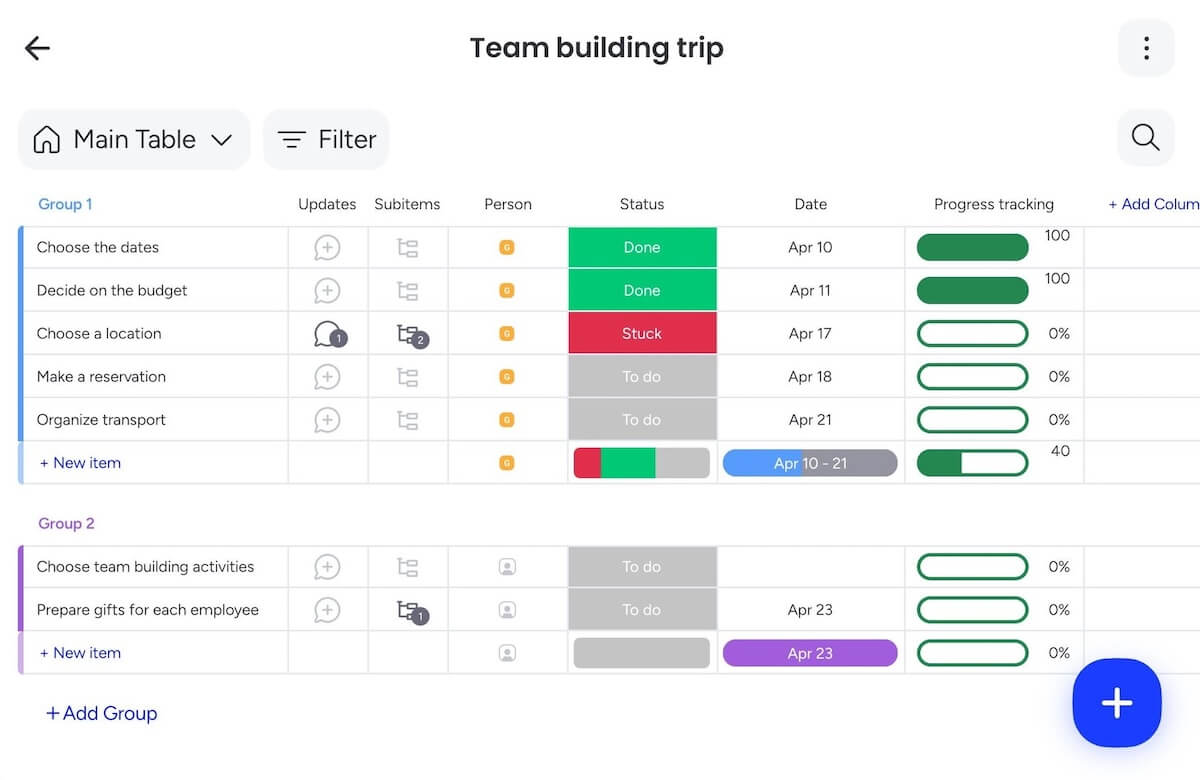1200x780 pixels.
Task: Click person avatar for Decide on the budget
Action: 507,291
